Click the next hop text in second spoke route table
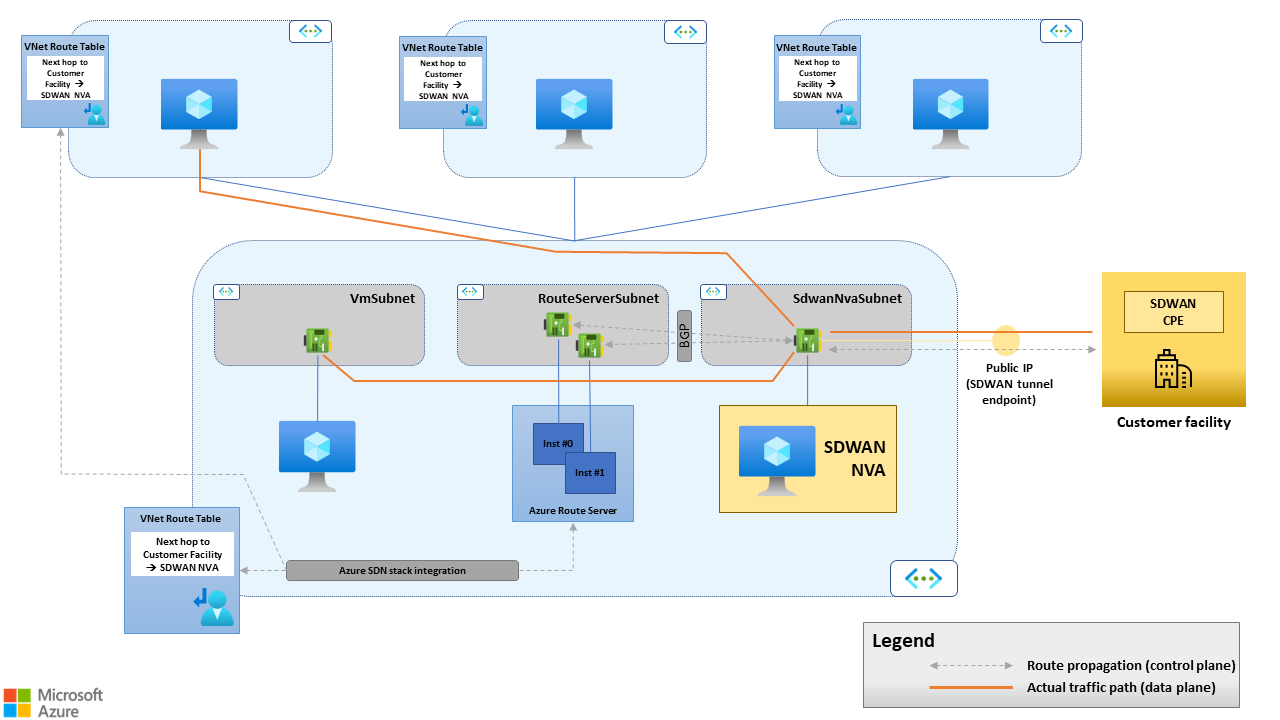 443,79
